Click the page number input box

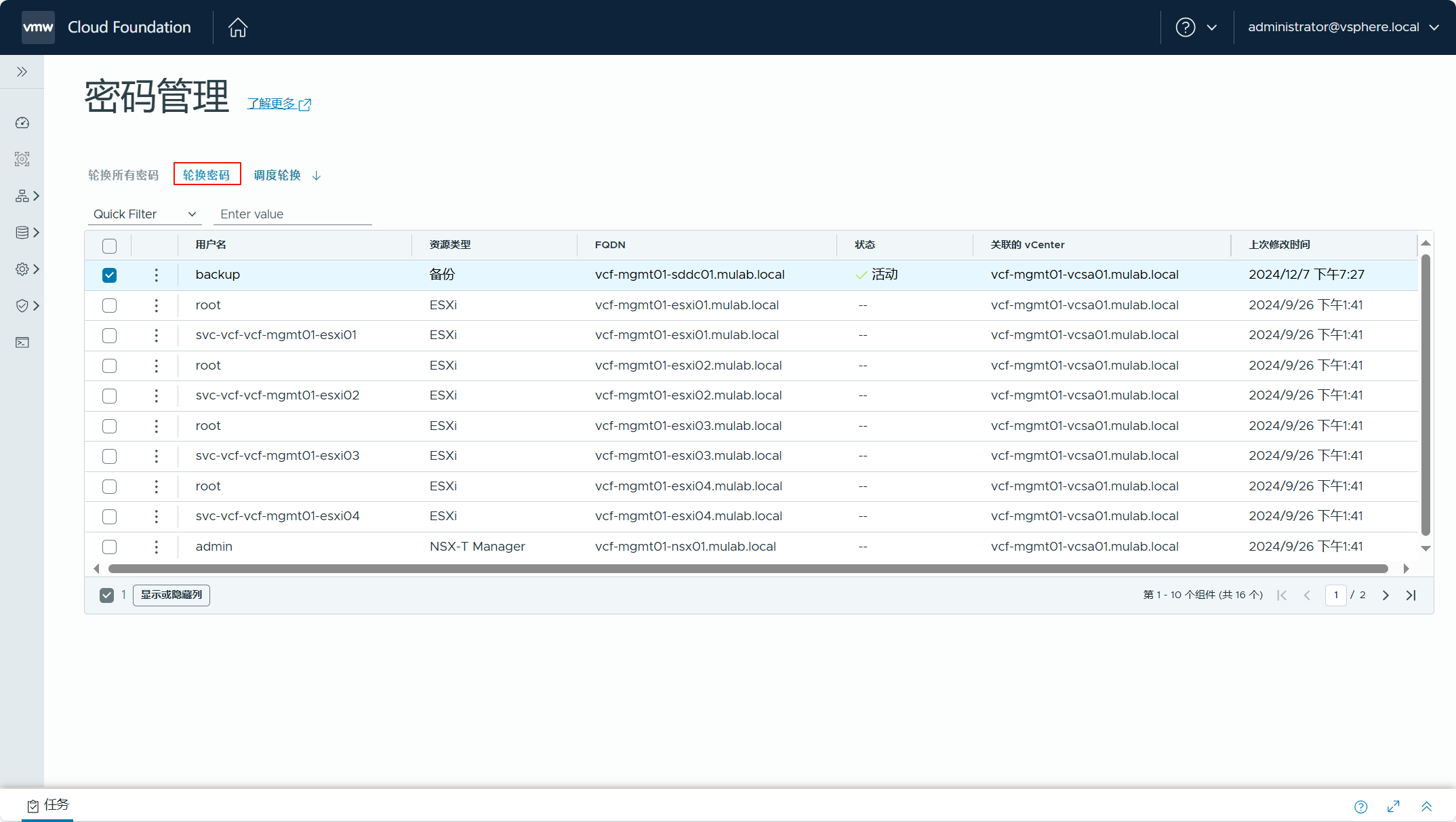coord(1335,595)
